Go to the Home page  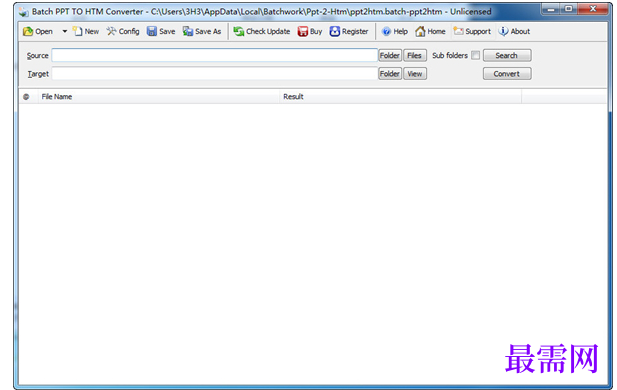[x=430, y=31]
